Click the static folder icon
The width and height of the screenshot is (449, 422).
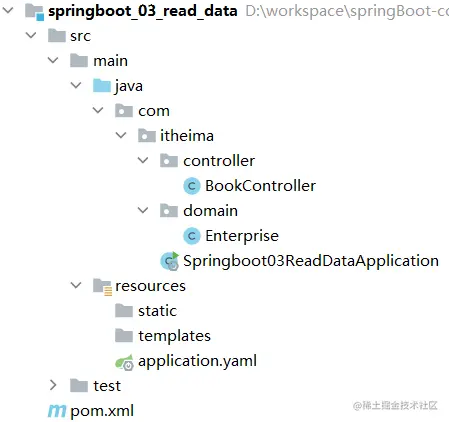(124, 311)
